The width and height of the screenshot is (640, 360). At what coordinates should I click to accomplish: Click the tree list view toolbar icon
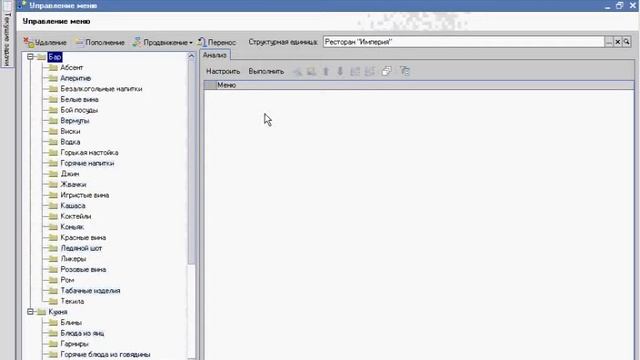point(404,71)
